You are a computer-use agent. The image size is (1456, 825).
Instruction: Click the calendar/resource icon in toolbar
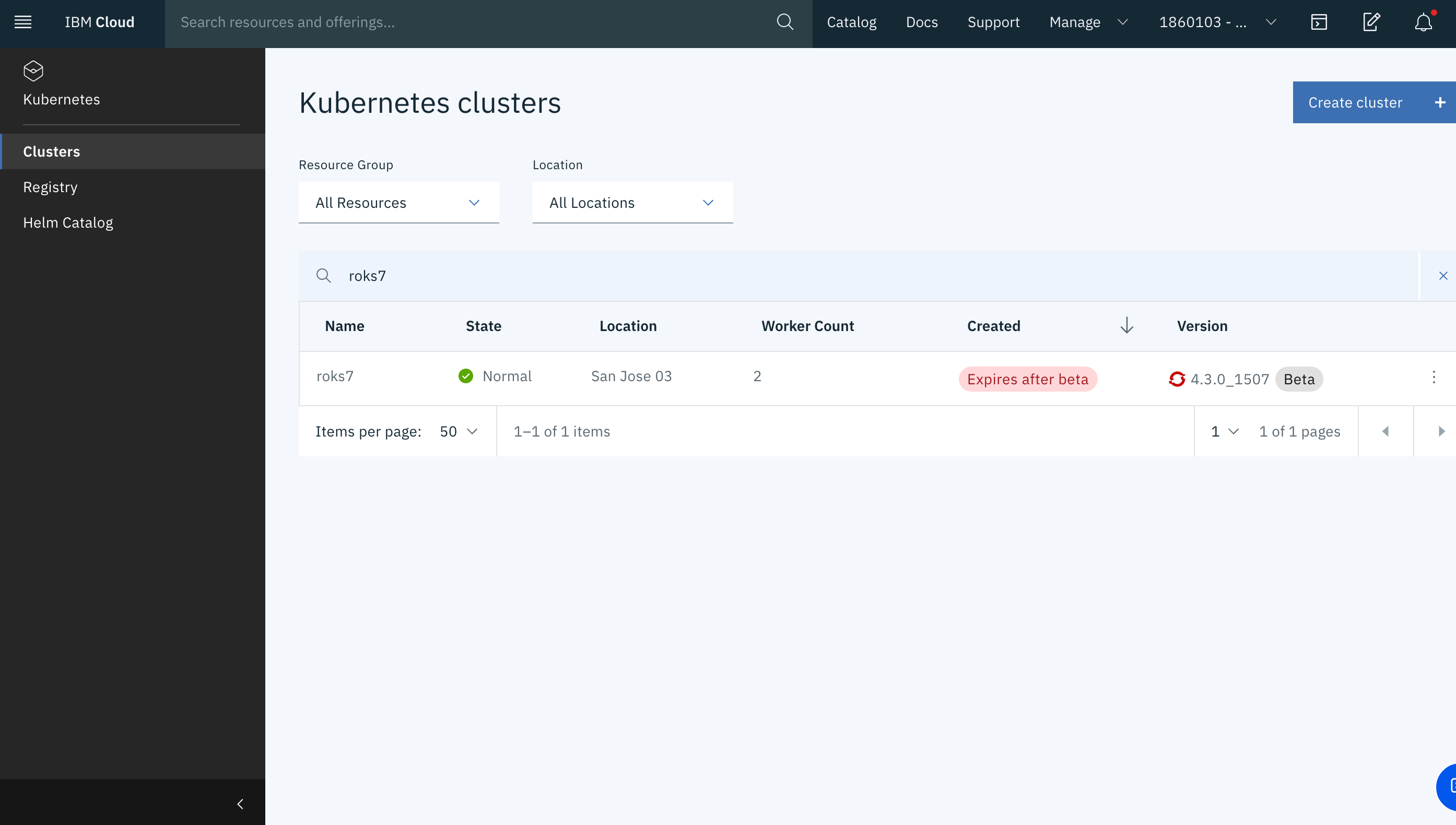coord(1319,22)
